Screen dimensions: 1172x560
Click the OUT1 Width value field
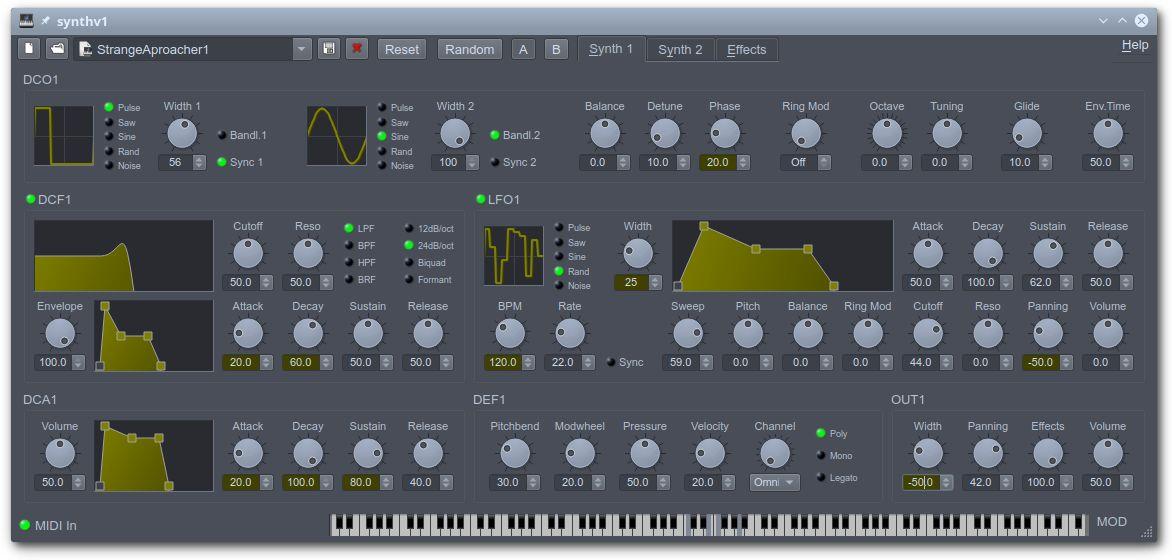(921, 482)
